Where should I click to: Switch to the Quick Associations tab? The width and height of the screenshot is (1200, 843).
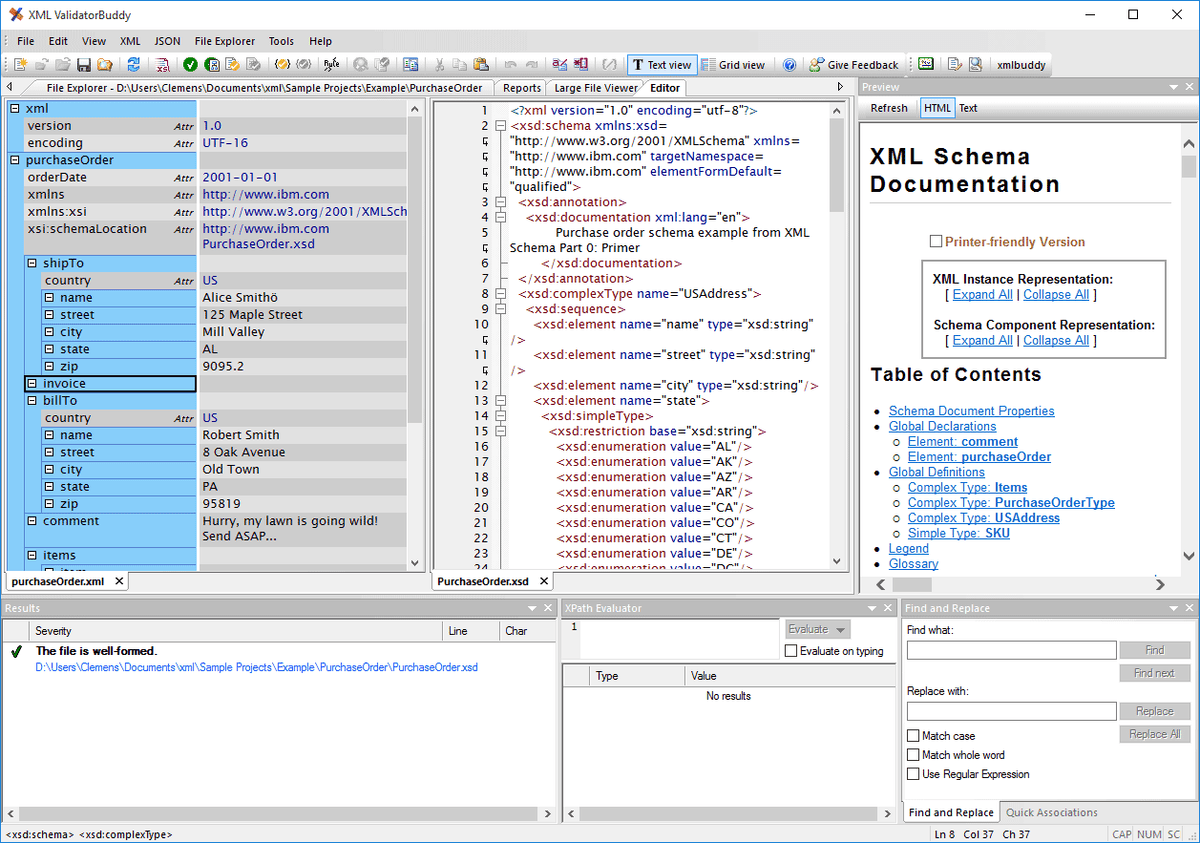1052,813
